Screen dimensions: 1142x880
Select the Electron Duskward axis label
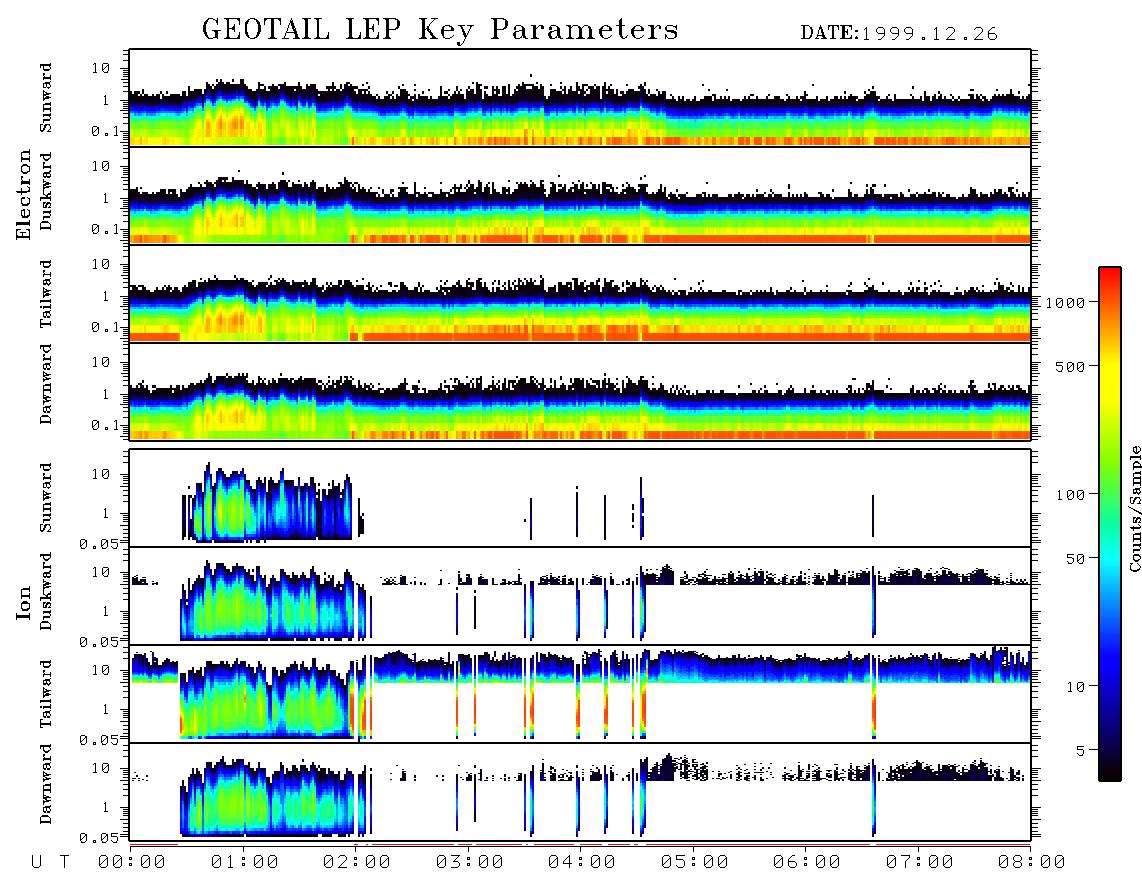(46, 192)
